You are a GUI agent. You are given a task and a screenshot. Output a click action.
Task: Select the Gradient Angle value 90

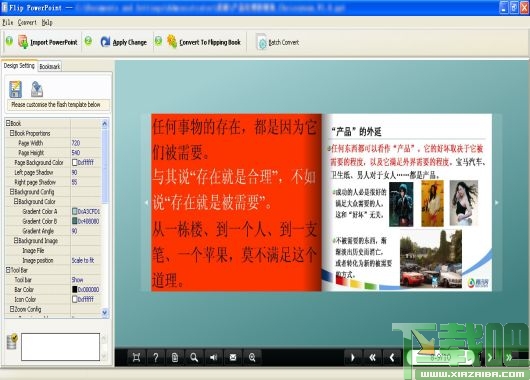(x=74, y=231)
